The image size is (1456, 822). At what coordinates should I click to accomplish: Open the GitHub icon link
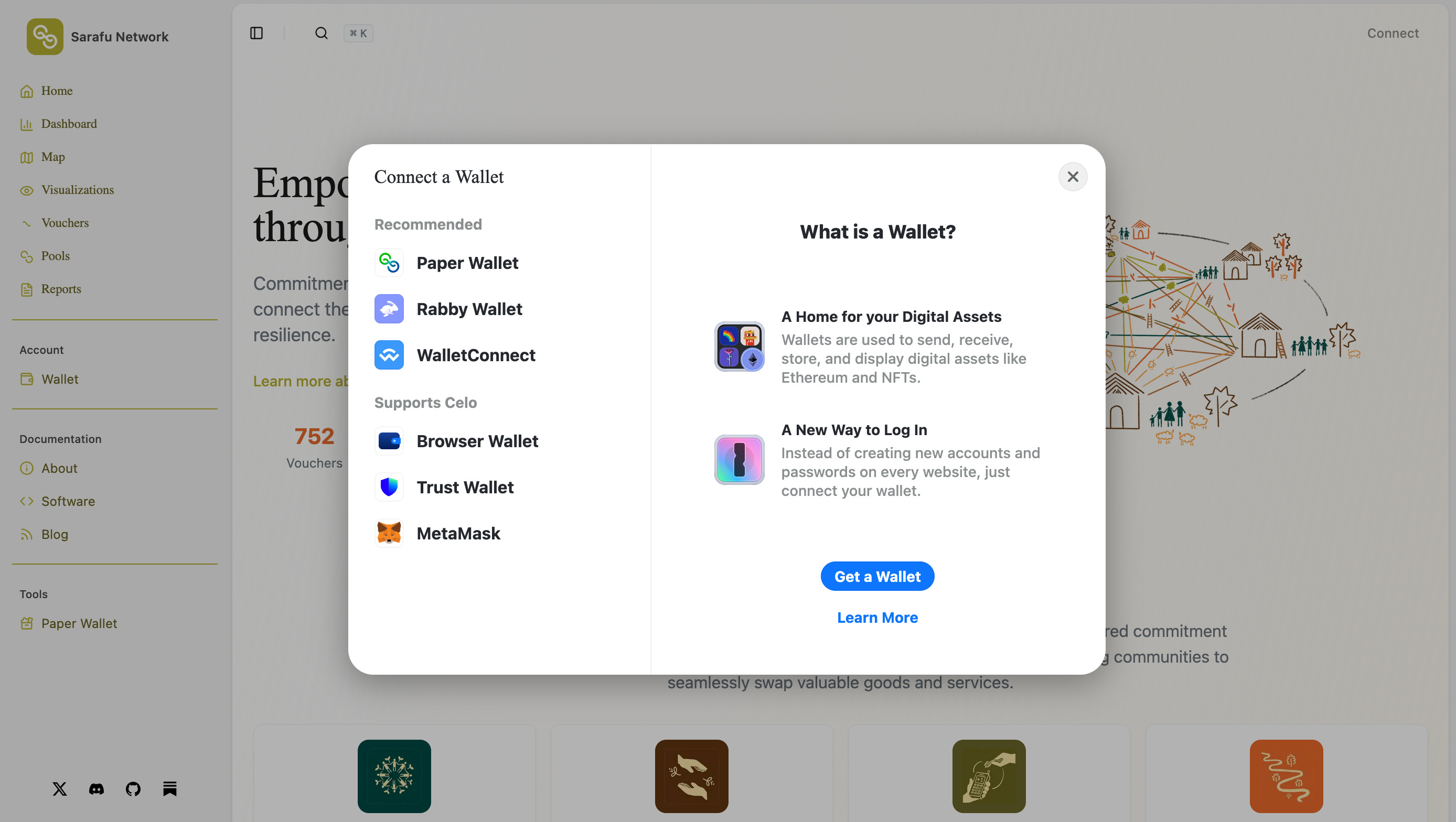[133, 788]
